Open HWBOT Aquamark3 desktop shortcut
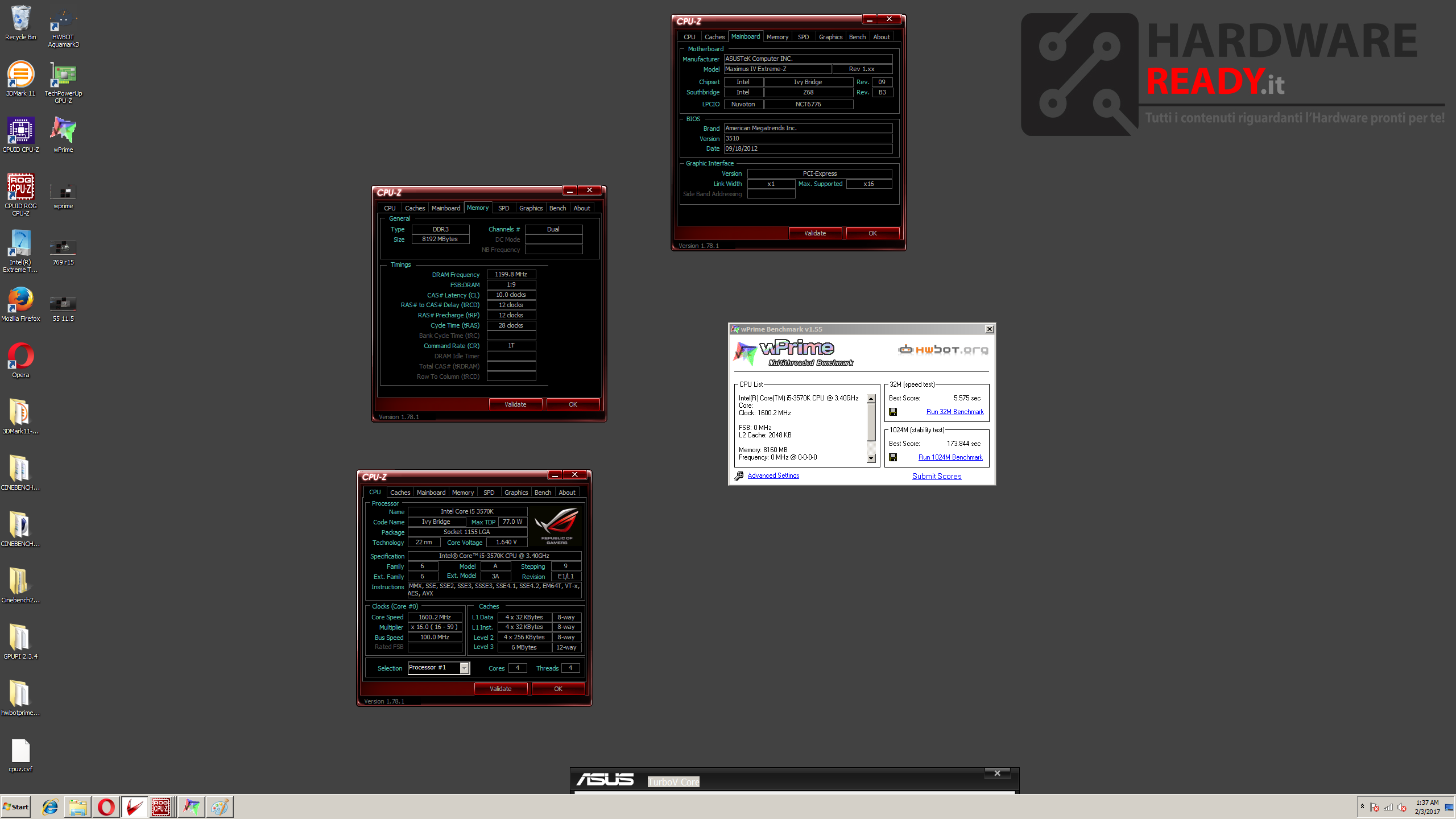Image resolution: width=1456 pixels, height=819 pixels. pyautogui.click(x=63, y=26)
